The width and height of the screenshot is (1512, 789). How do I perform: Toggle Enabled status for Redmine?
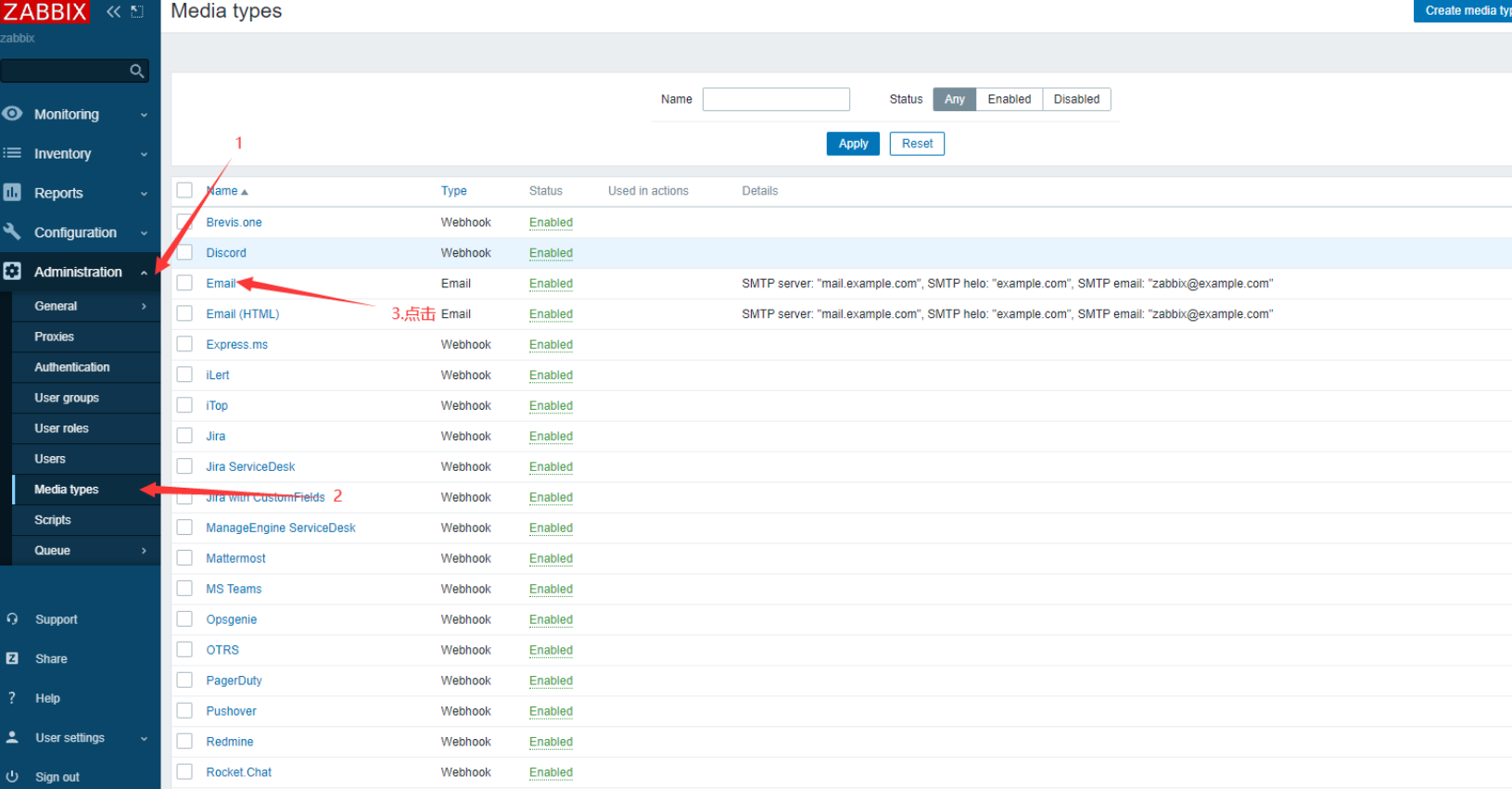(x=551, y=742)
